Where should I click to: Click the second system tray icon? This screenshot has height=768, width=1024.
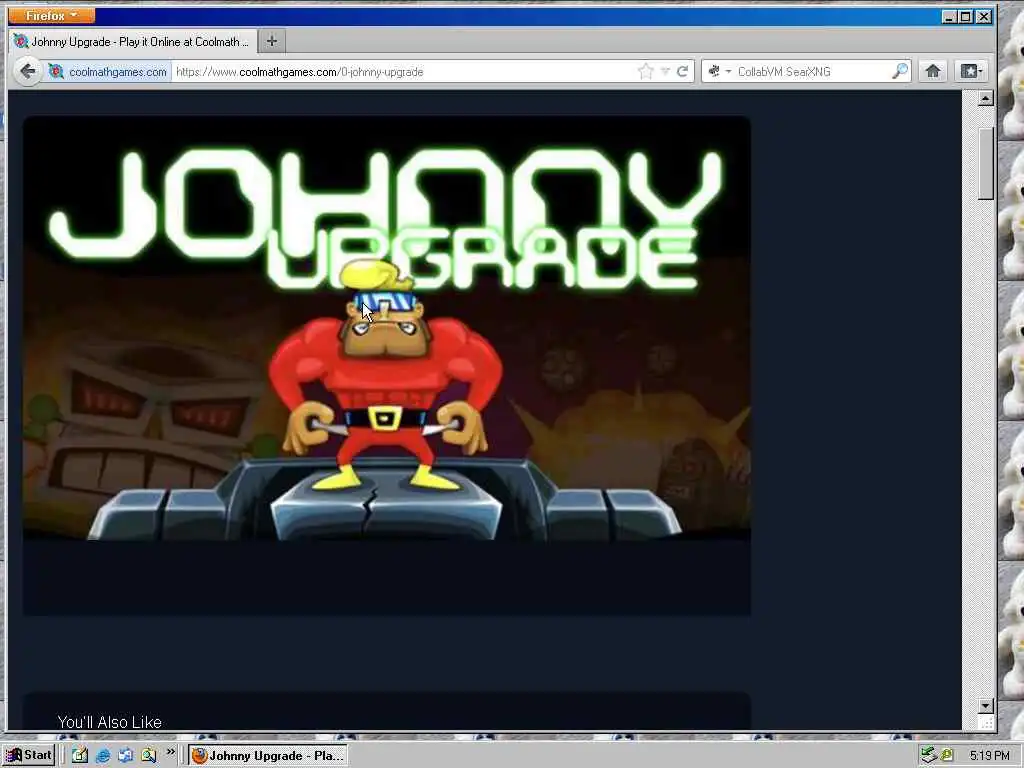(946, 756)
